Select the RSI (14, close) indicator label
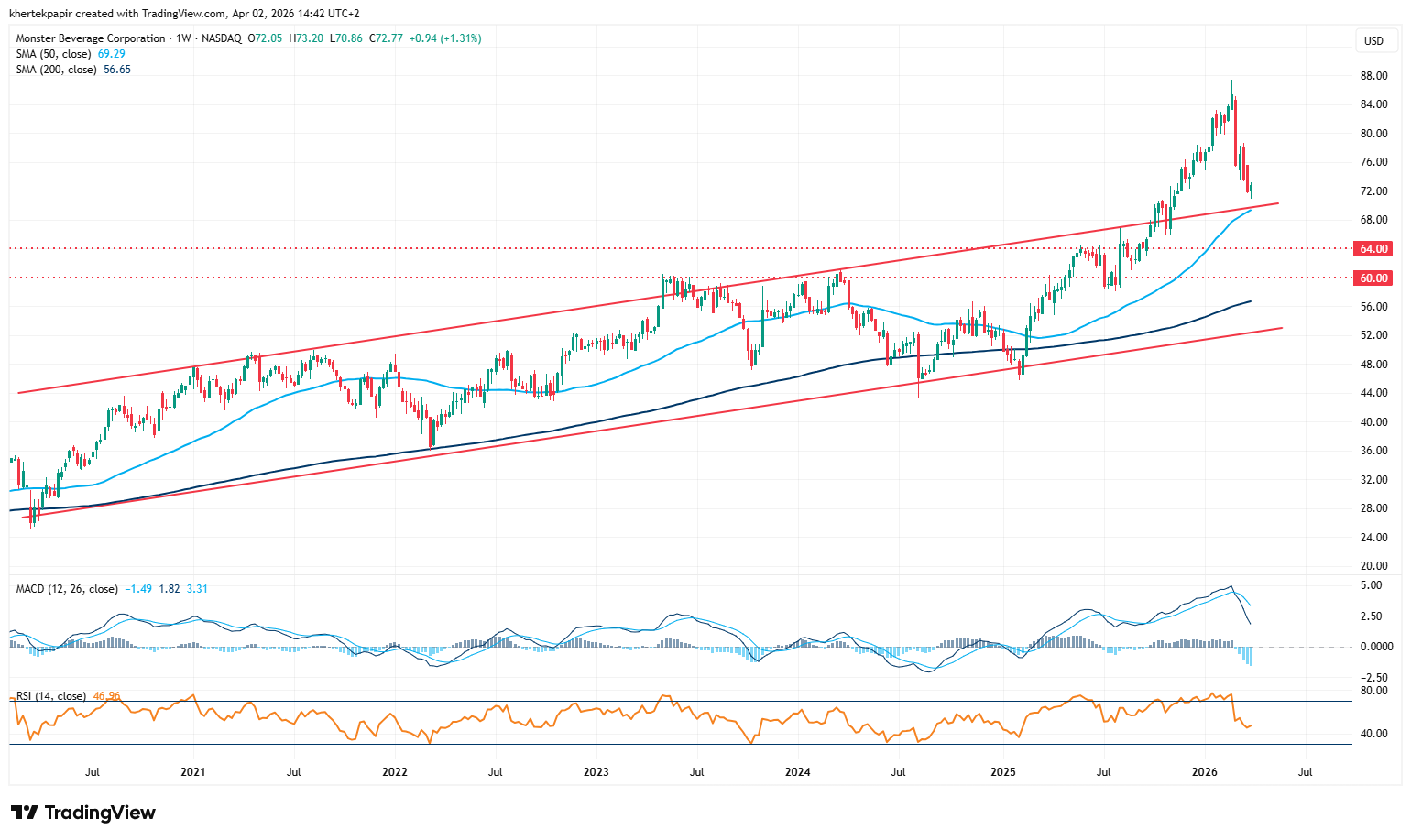Screen dimensions: 1411x840 tap(51, 696)
